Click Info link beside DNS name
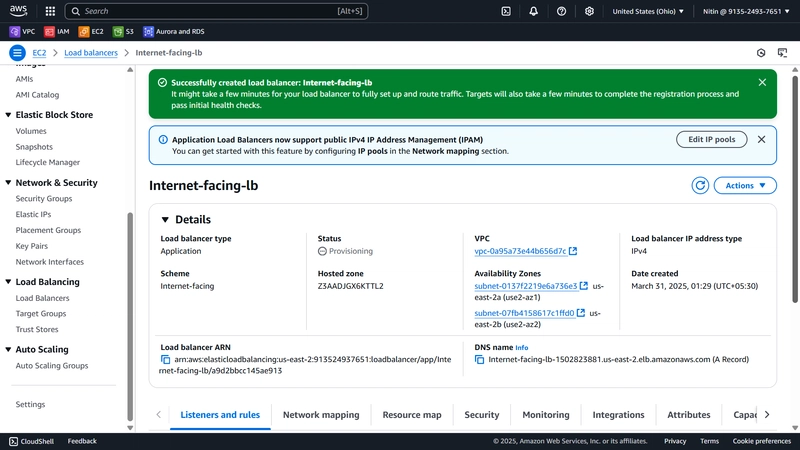This screenshot has width=800, height=450. pos(521,347)
